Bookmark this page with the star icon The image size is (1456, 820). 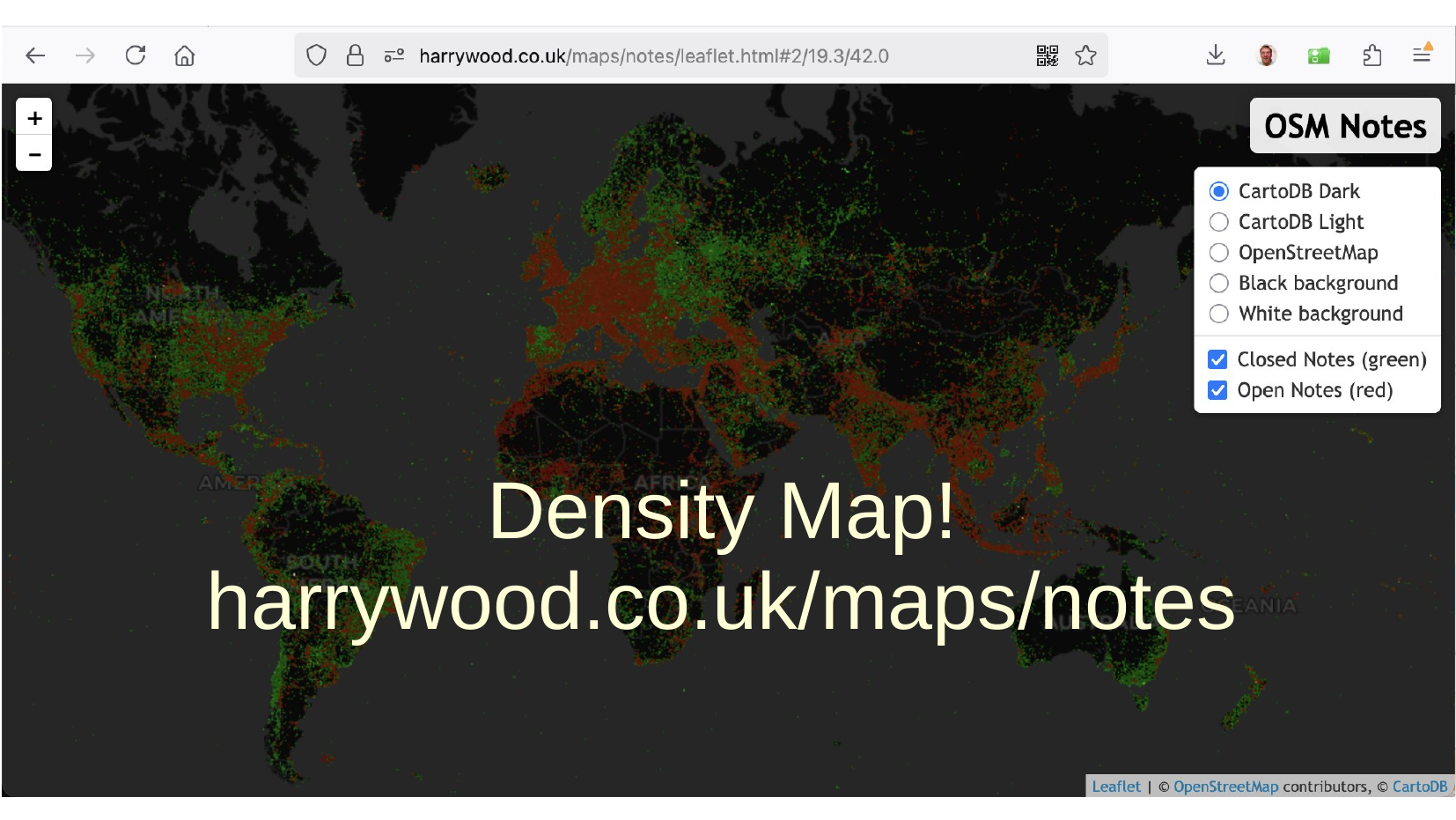pos(1085,56)
